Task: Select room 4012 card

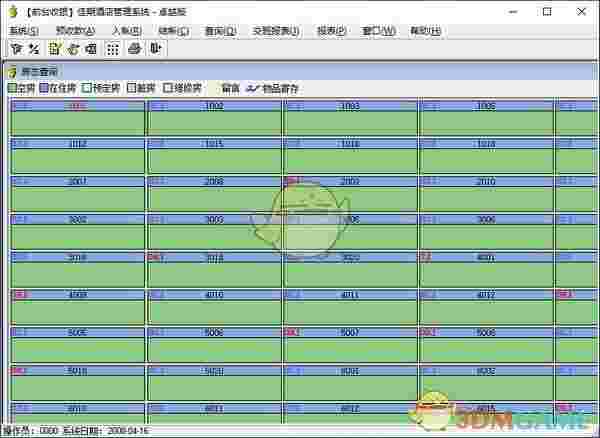Action: coord(486,307)
